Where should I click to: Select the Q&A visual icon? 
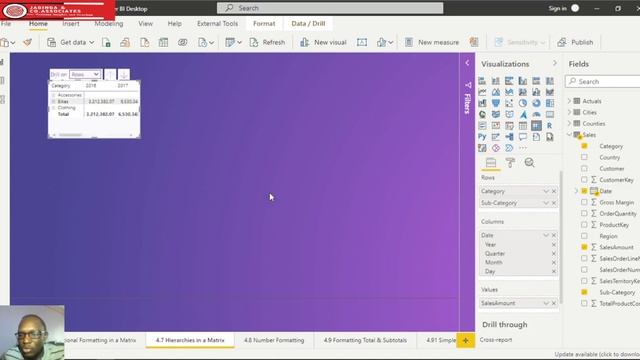523,137
